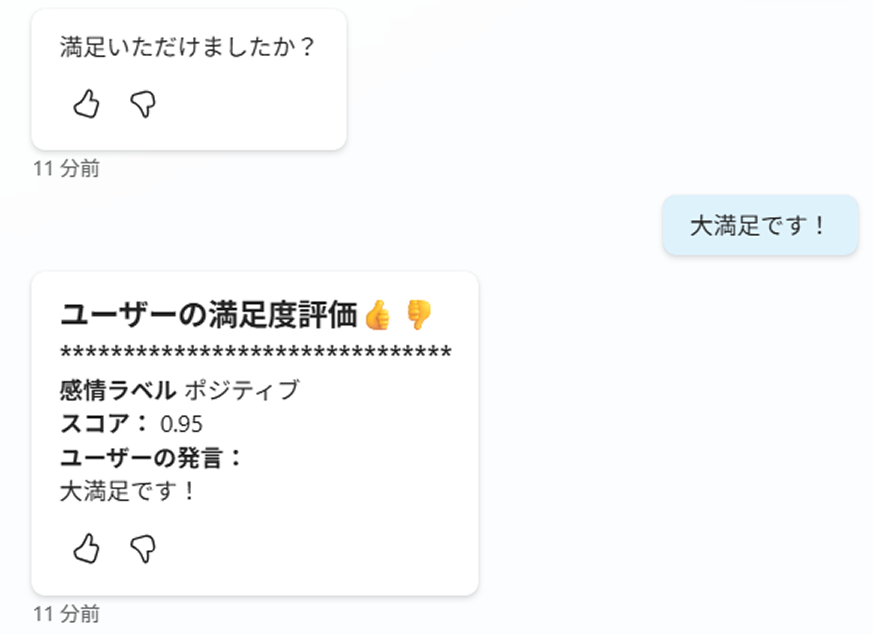Image resolution: width=873 pixels, height=635 pixels.
Task: Select the 0.95 score value
Action: pos(181,425)
